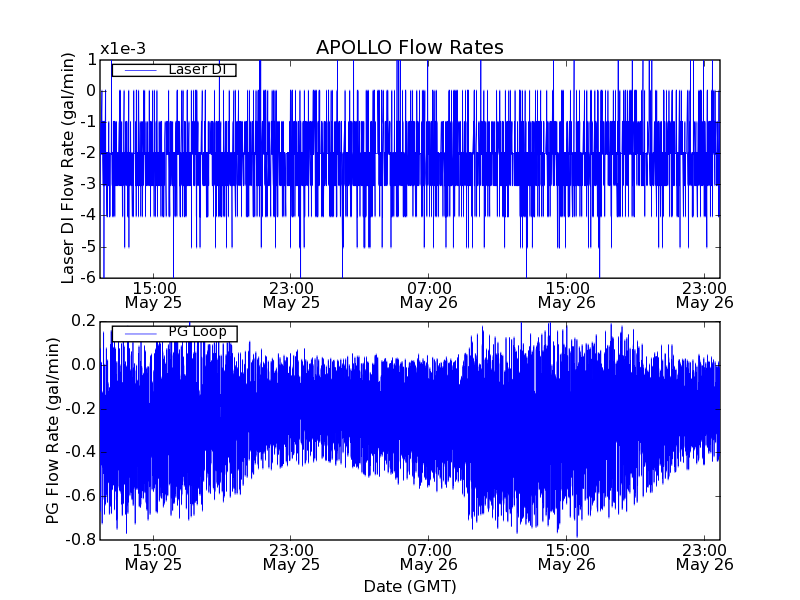
Task: Click the Laser DI Flow Rate y-axis label
Action: [68, 168]
